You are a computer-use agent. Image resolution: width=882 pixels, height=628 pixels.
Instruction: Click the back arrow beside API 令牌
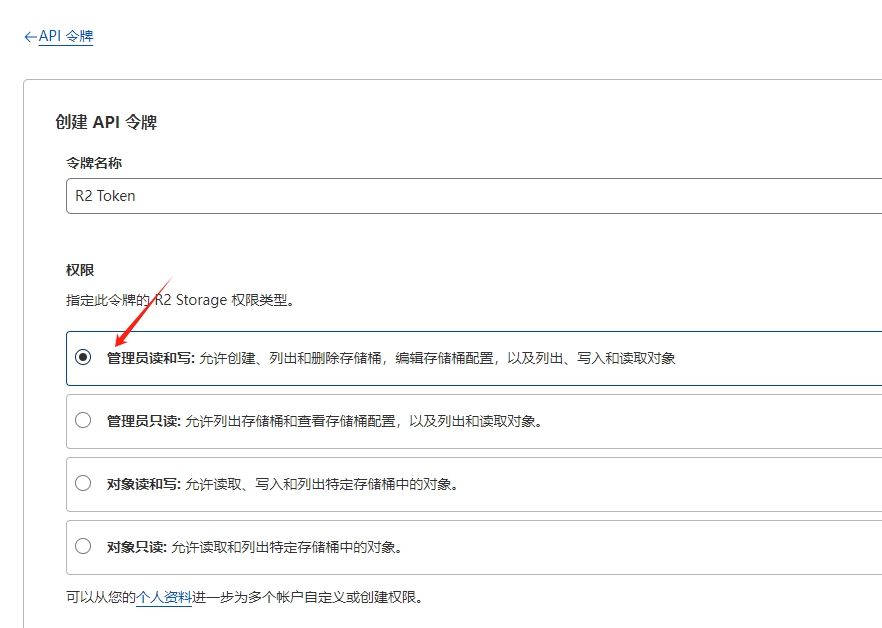(30, 36)
